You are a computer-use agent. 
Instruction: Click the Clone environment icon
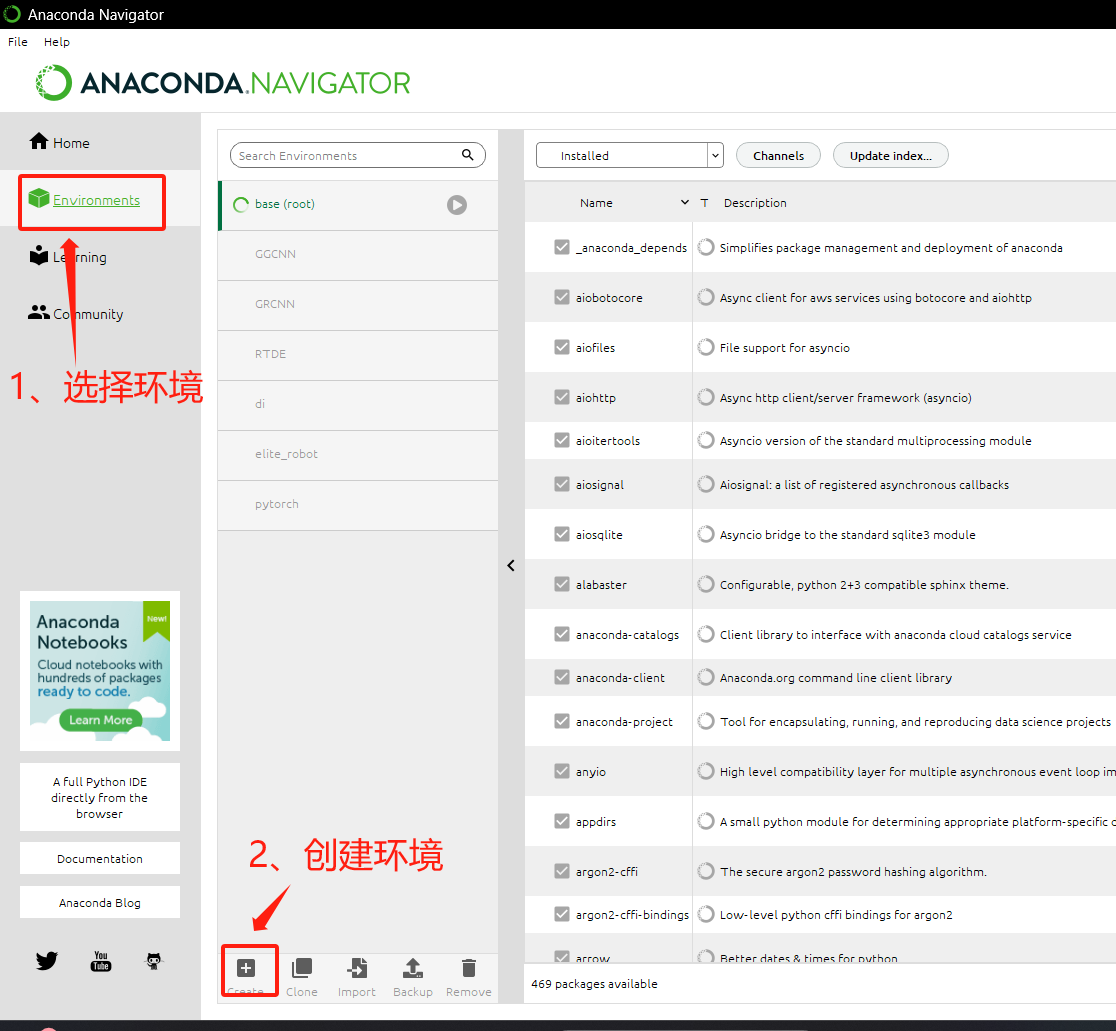[302, 968]
